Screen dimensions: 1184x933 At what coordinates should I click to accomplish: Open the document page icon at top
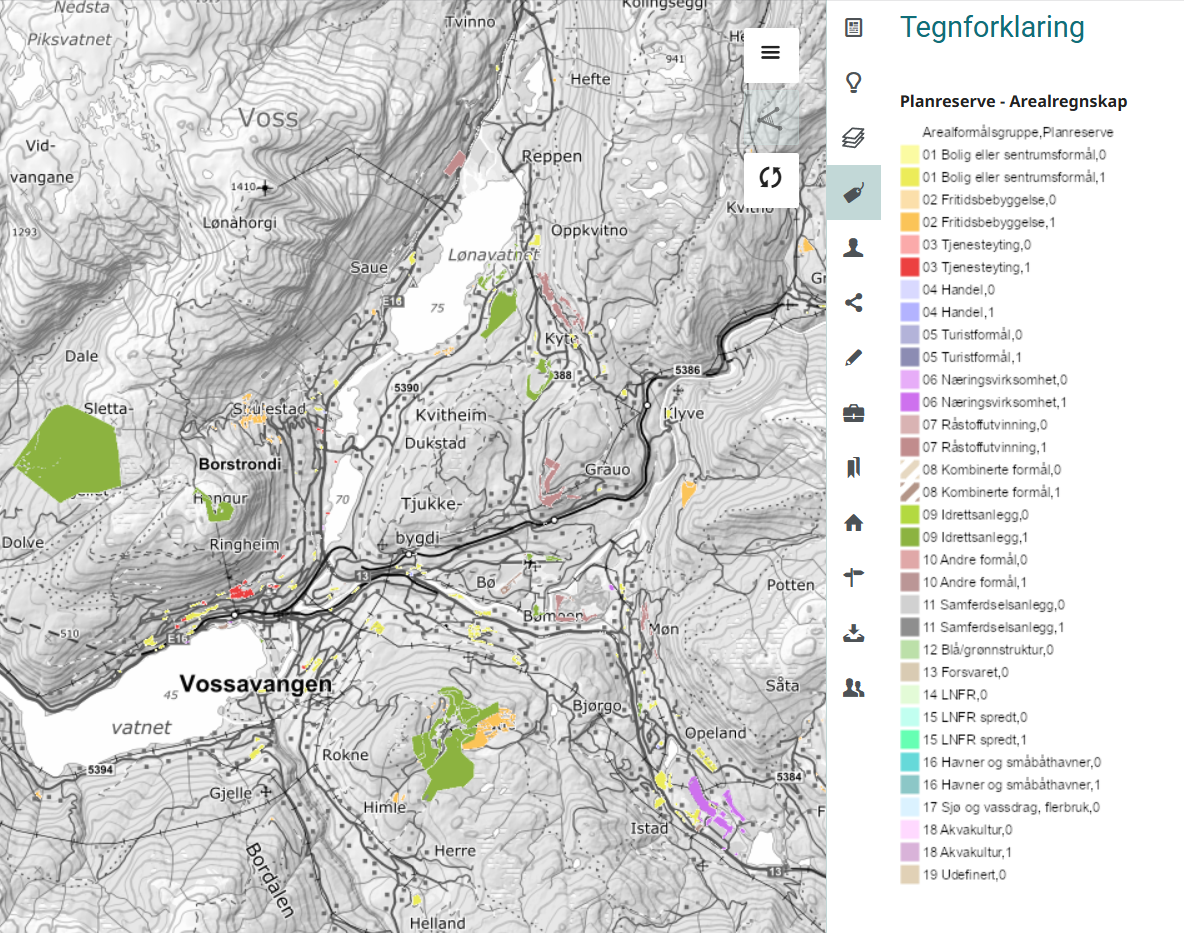853,27
